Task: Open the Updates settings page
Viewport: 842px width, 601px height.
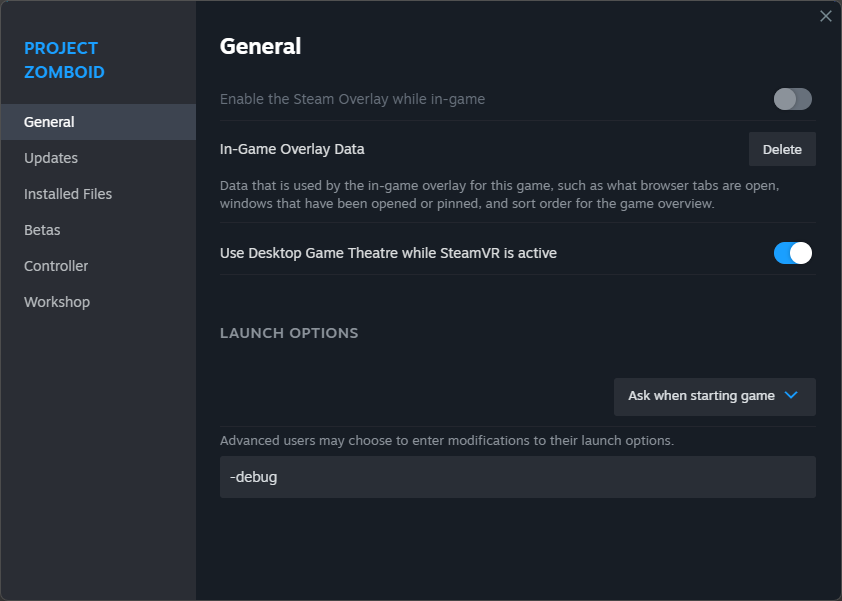Action: tap(51, 158)
